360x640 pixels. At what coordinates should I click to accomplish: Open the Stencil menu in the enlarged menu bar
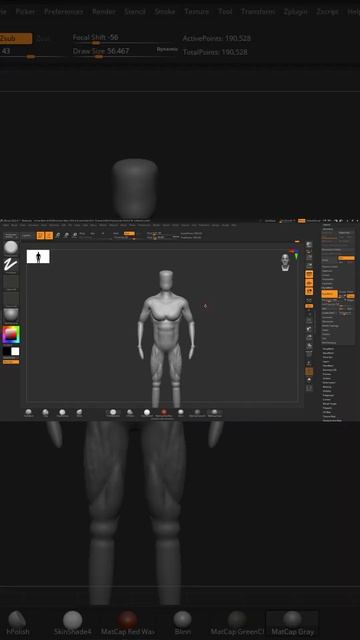click(x=135, y=11)
